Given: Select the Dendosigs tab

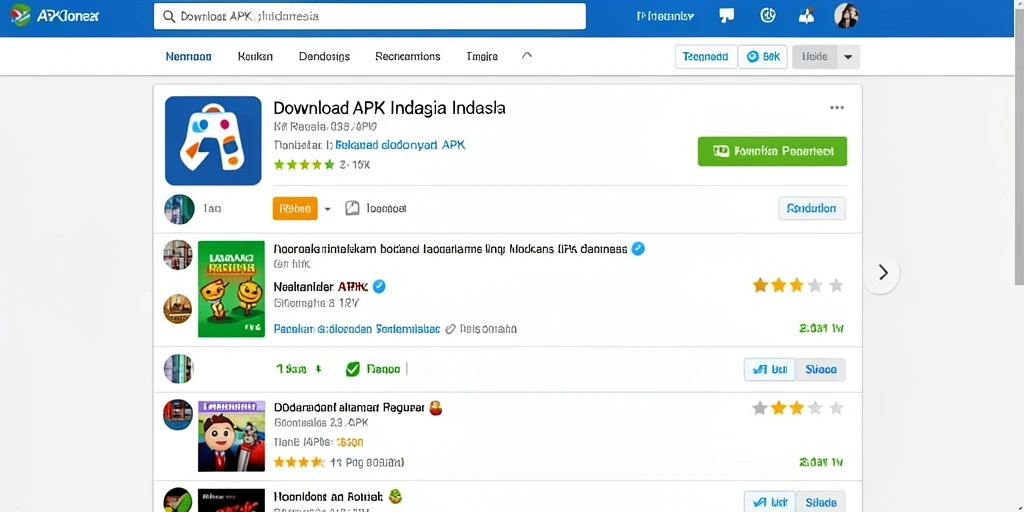Looking at the screenshot, I should (x=324, y=57).
